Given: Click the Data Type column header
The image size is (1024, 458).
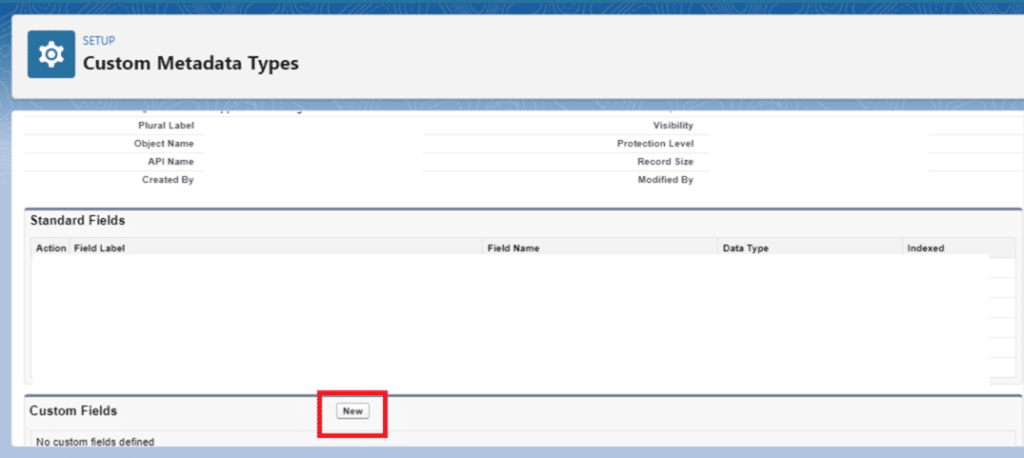Looking at the screenshot, I should [x=745, y=248].
